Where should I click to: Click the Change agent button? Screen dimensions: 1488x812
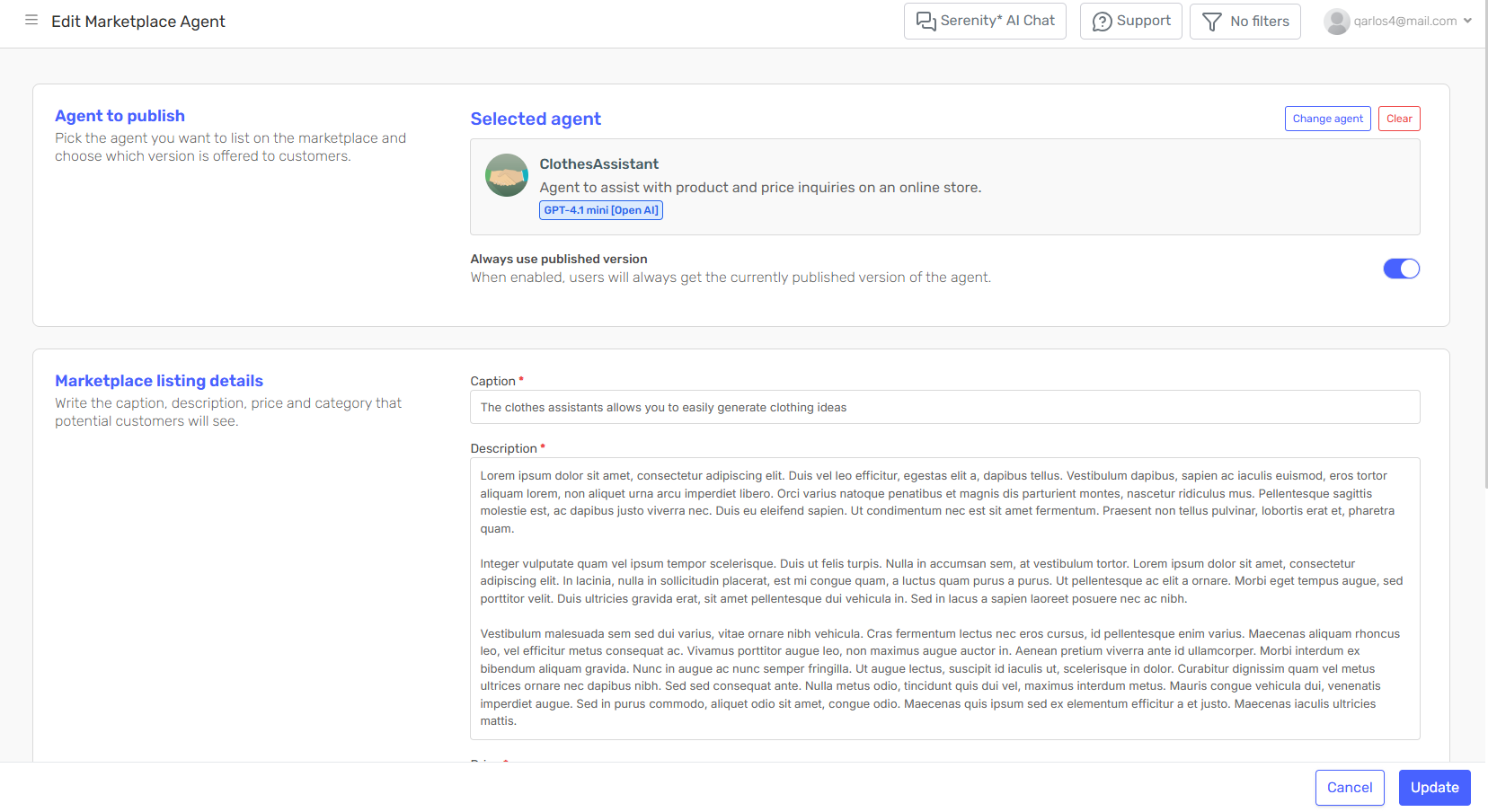coord(1327,119)
